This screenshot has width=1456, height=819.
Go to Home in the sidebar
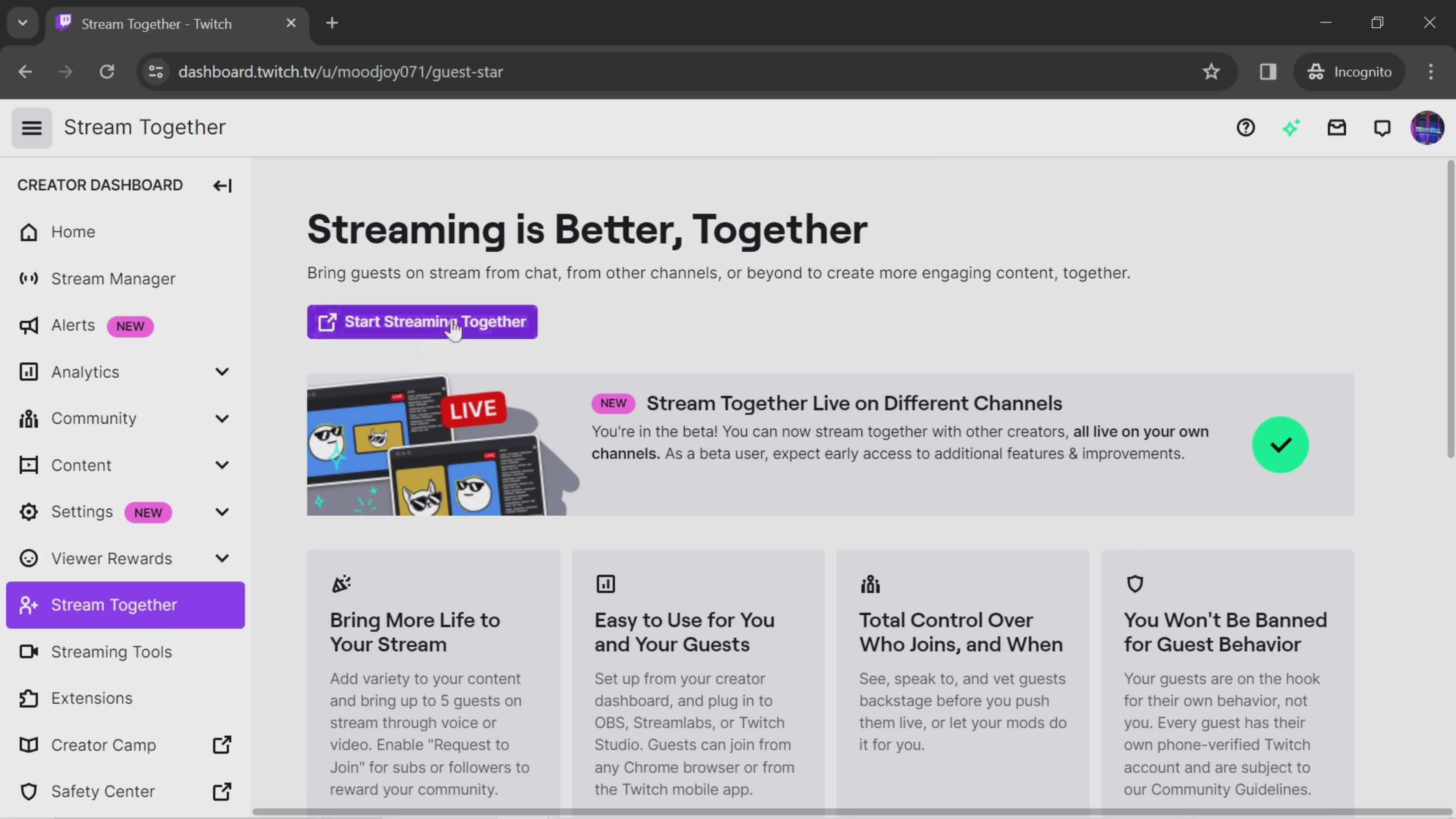[x=125, y=232]
